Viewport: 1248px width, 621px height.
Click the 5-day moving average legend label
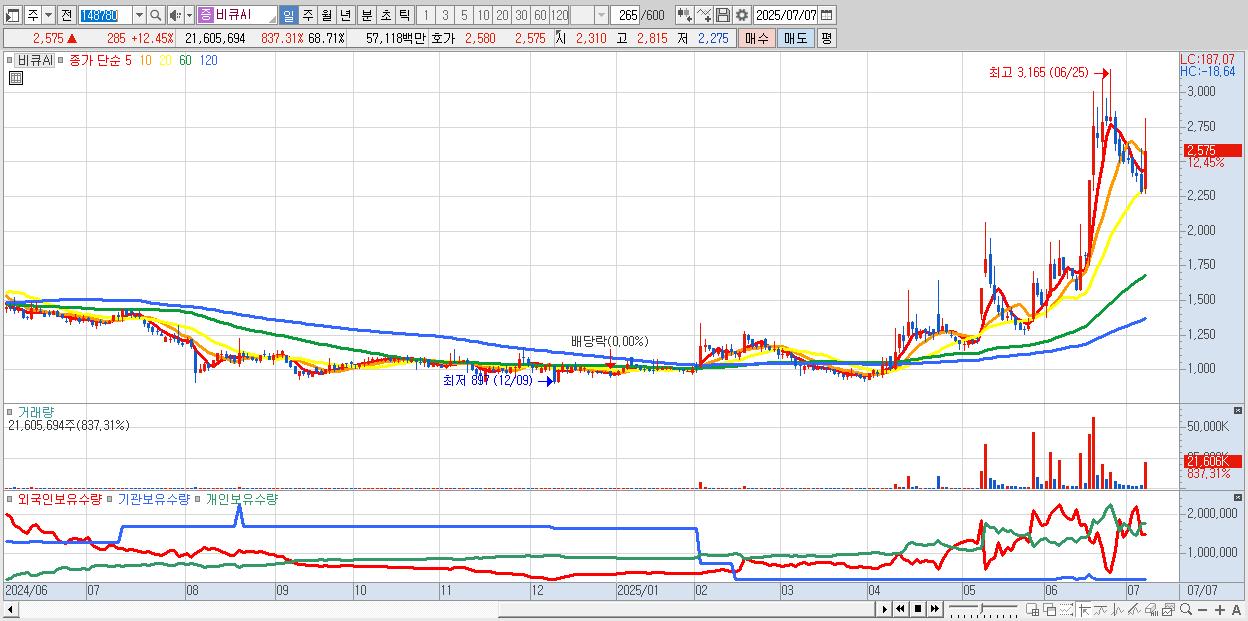click(129, 60)
